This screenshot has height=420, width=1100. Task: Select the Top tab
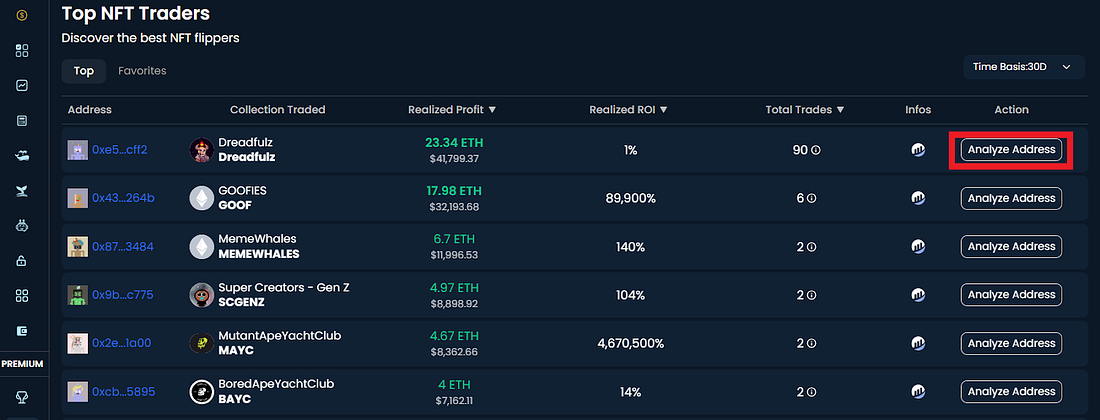83,71
